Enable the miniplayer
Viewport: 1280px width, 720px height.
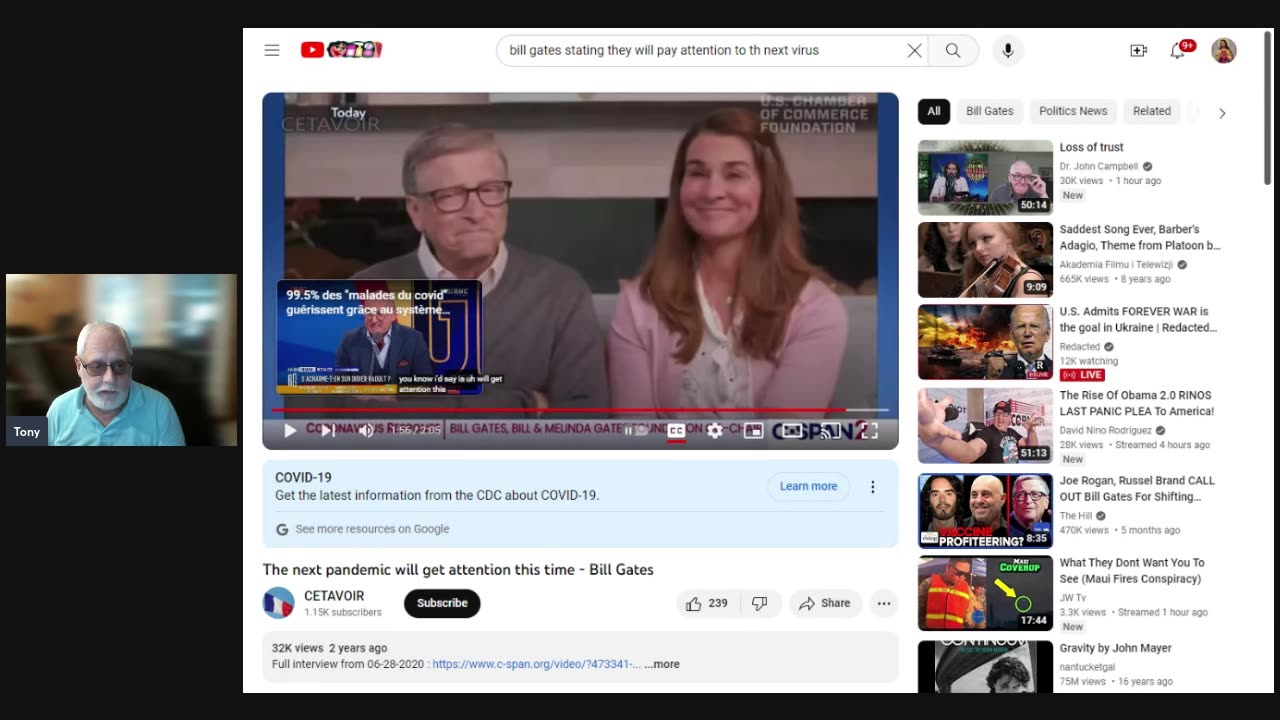[x=753, y=430]
